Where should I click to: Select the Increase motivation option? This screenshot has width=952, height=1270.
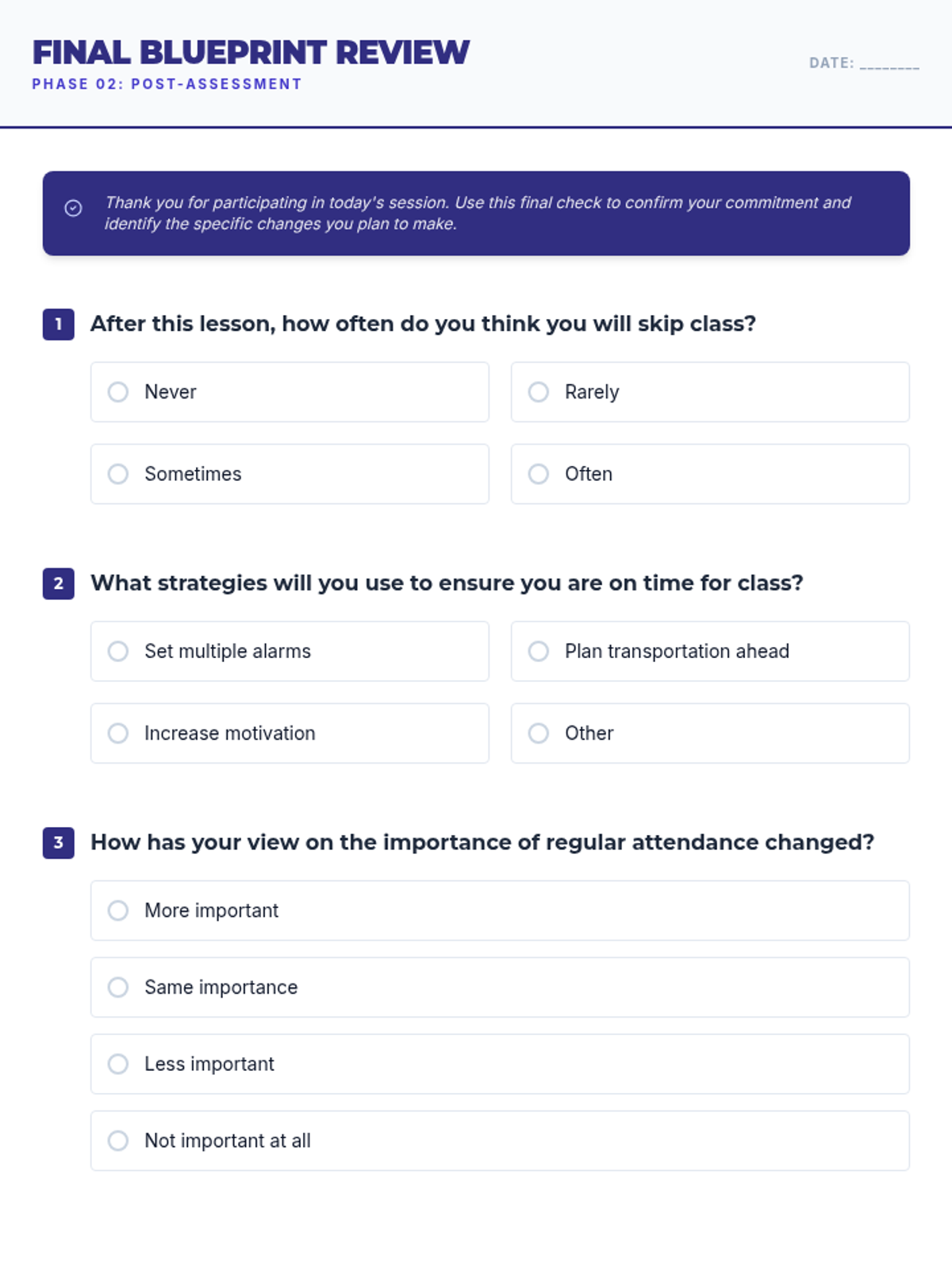tap(118, 733)
